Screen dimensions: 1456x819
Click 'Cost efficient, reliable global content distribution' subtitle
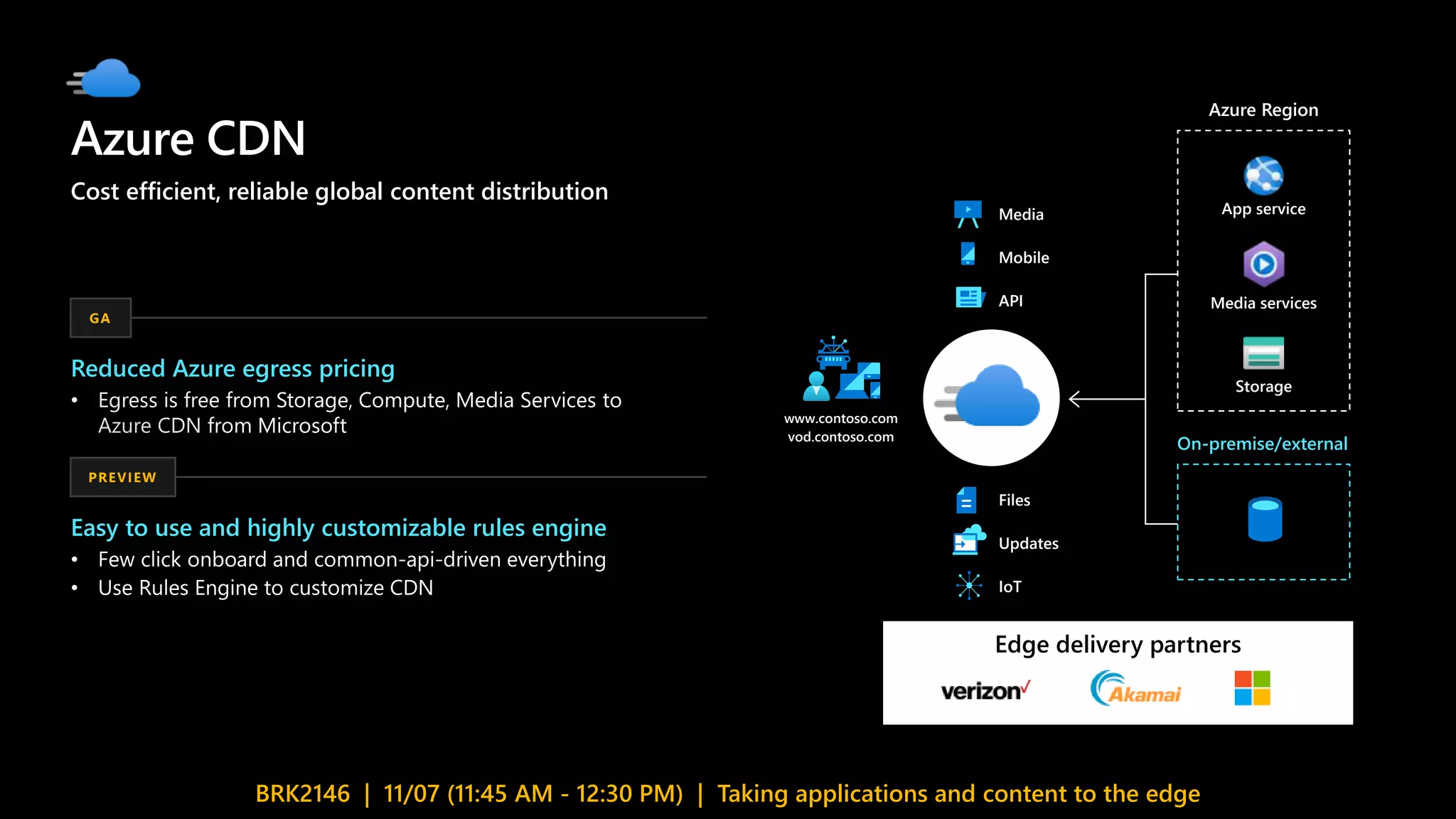(339, 192)
